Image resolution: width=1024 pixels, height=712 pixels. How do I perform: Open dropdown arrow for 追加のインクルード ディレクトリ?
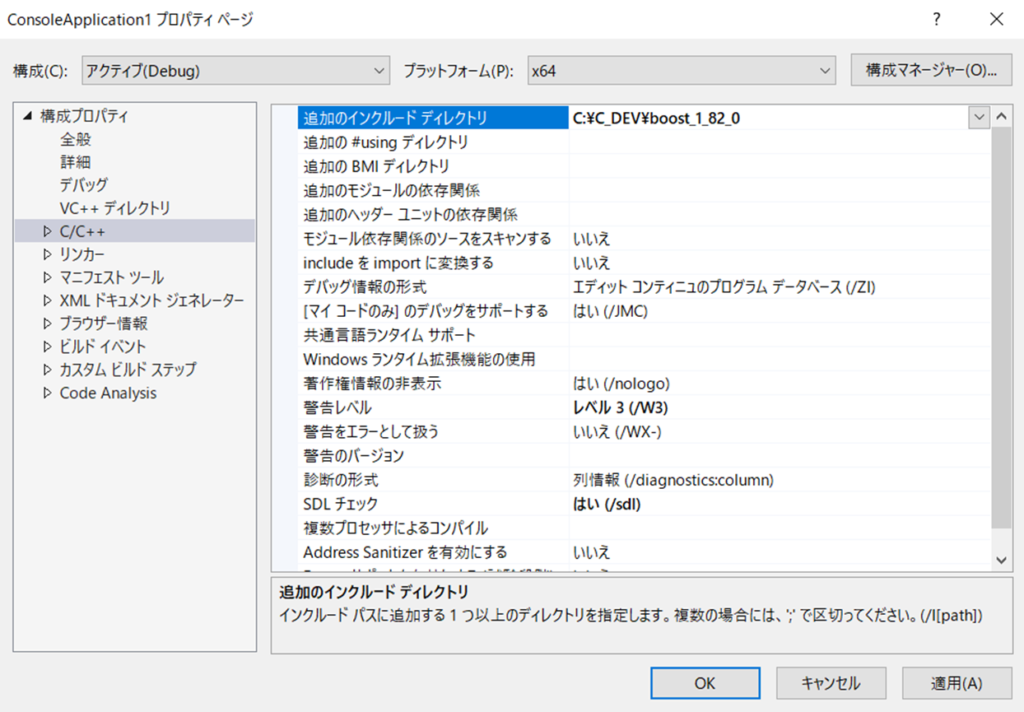coord(979,118)
